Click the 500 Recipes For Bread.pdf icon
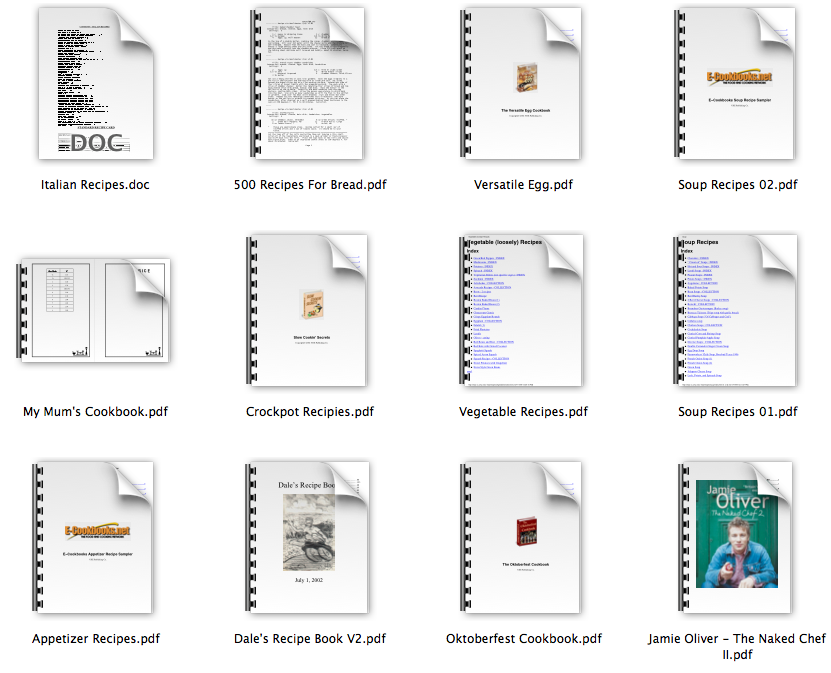 click(309, 84)
